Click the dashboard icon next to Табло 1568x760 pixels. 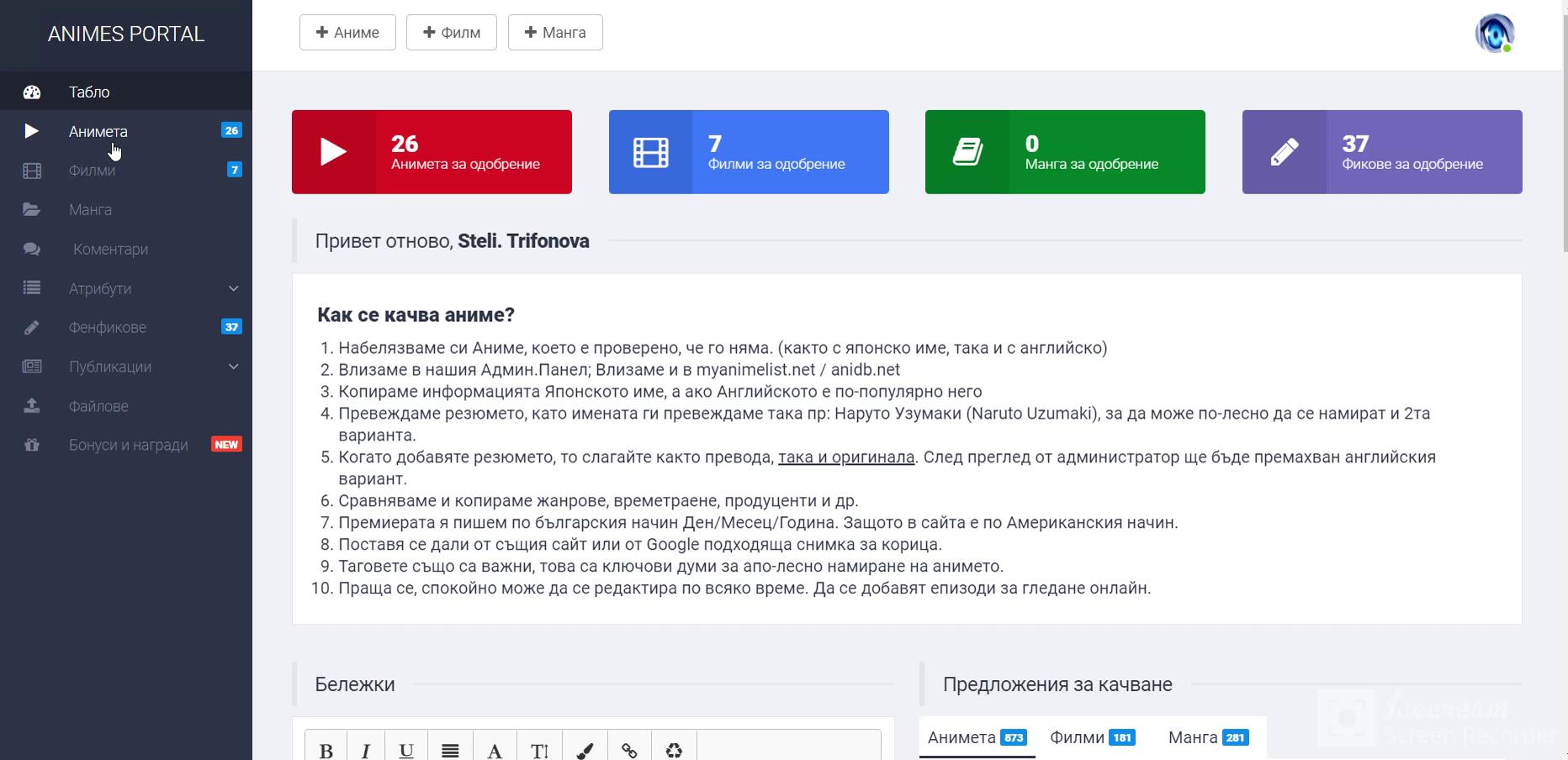(32, 92)
